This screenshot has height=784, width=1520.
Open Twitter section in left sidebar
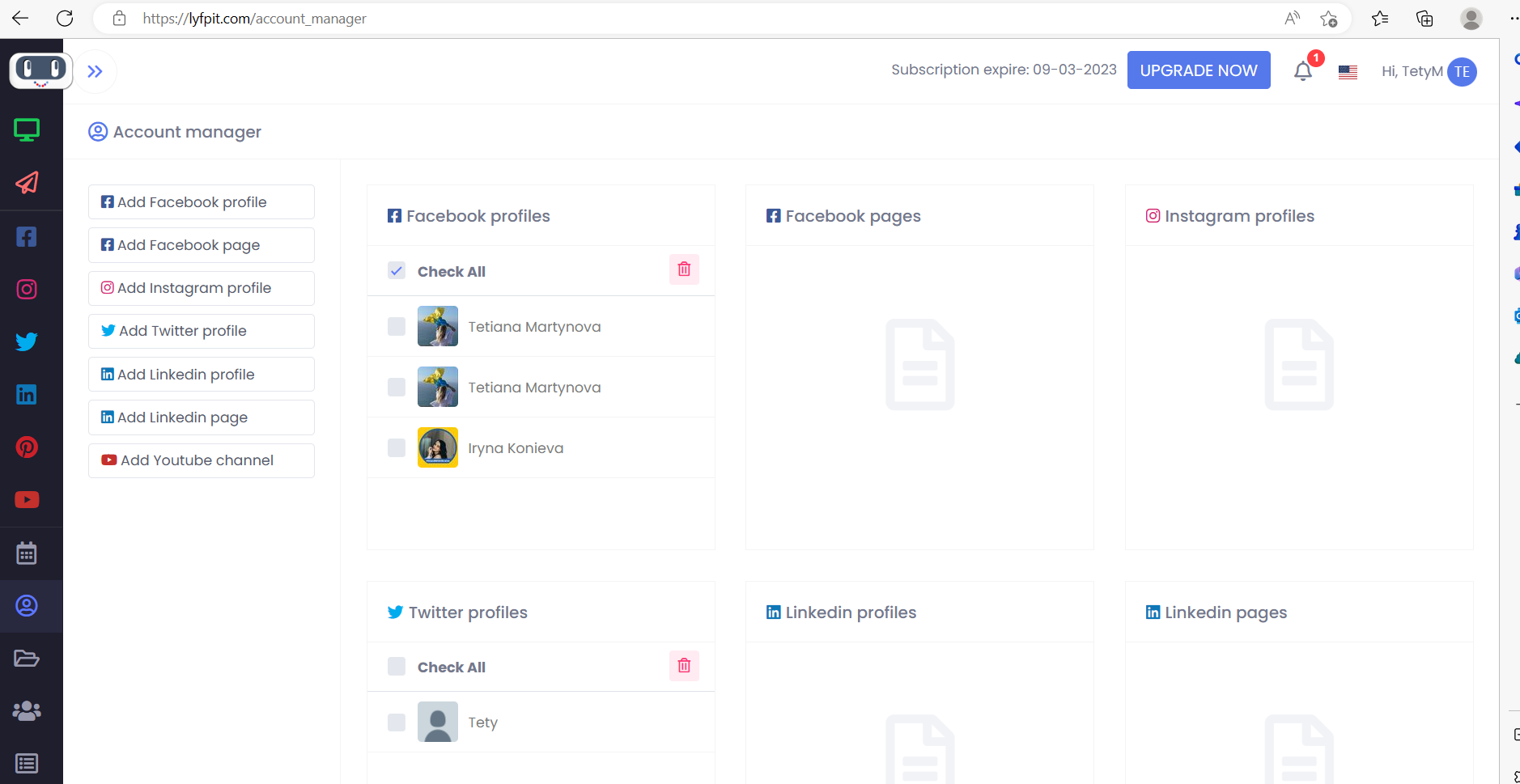point(27,341)
